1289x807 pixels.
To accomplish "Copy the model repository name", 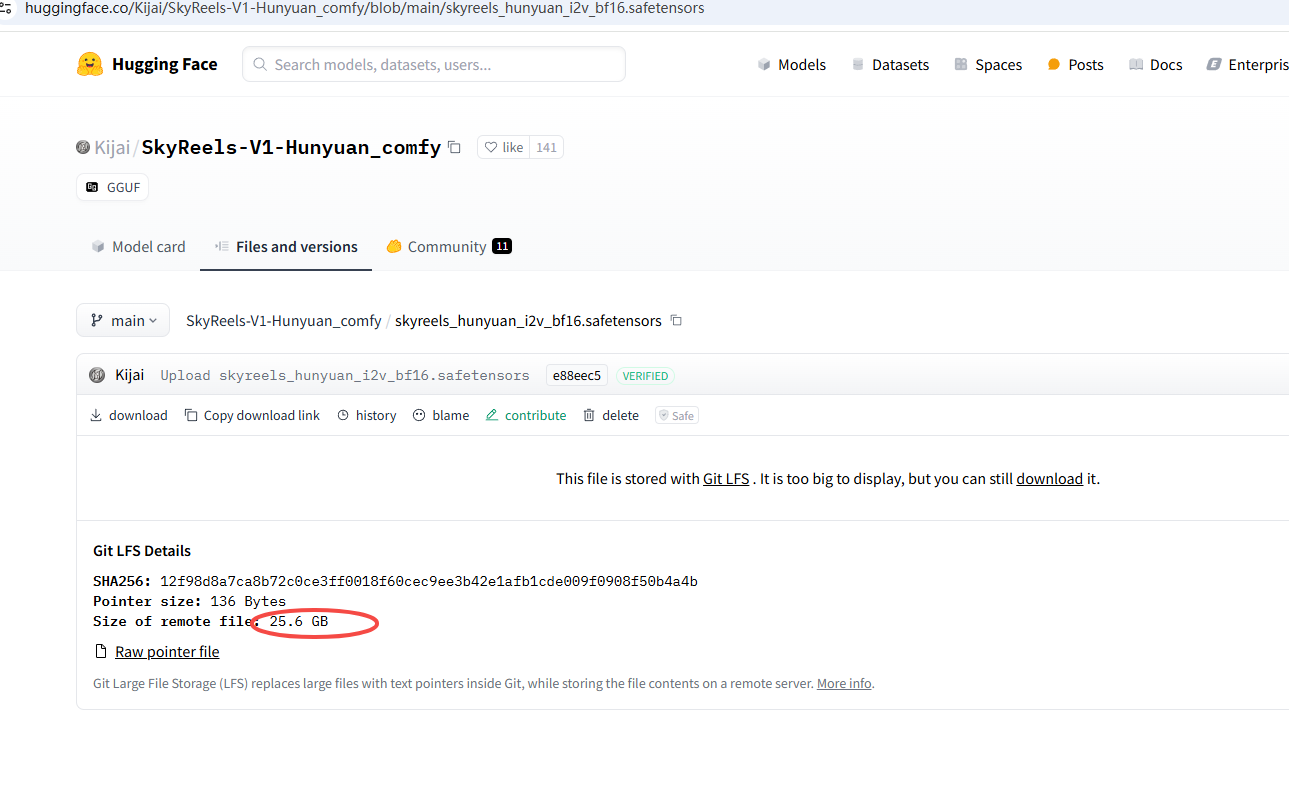I will coord(454,147).
